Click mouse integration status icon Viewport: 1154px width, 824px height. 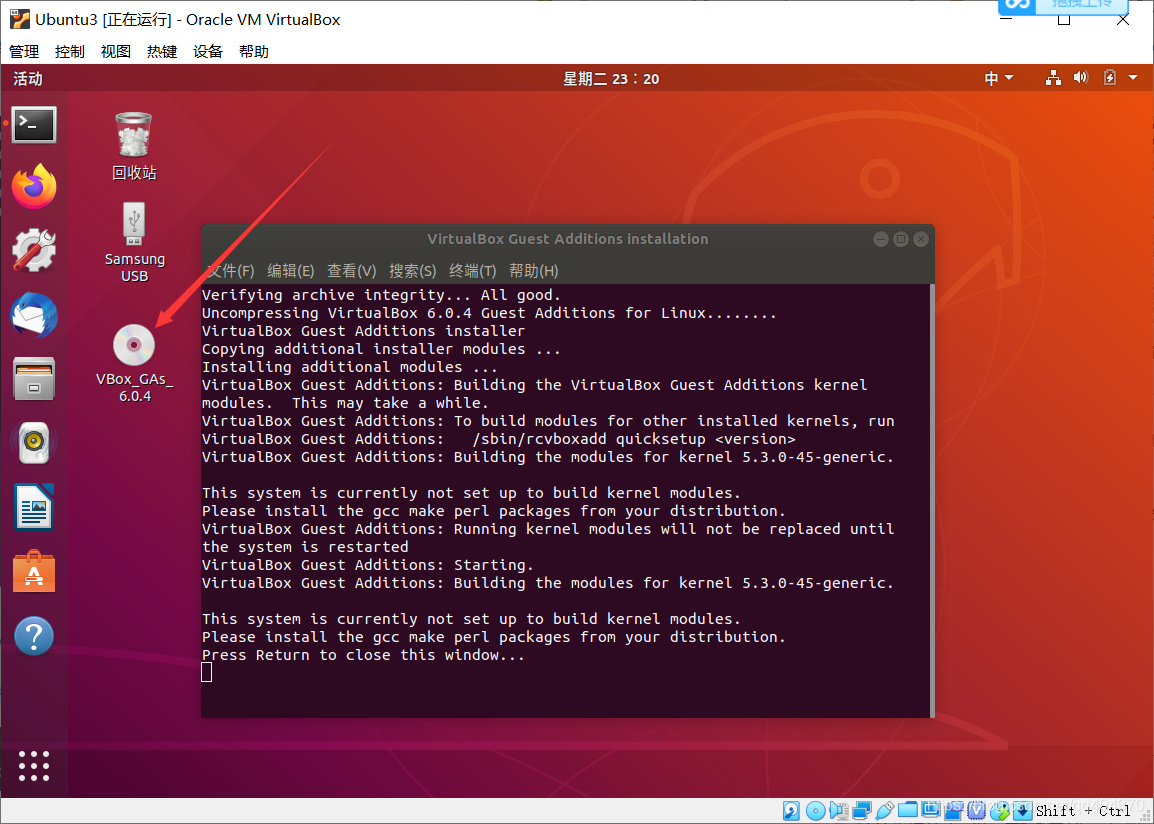click(x=999, y=811)
